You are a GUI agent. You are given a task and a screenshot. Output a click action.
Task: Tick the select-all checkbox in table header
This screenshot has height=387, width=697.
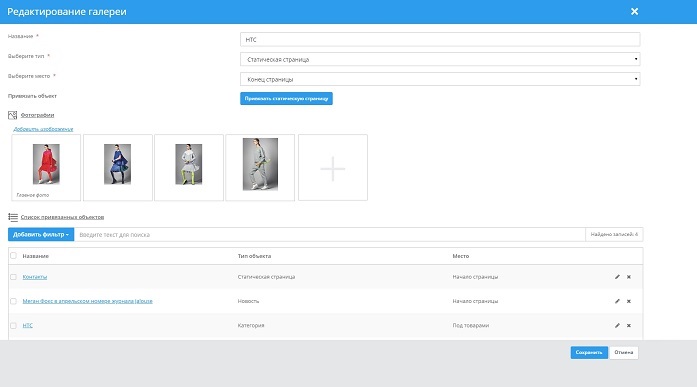[x=13, y=255]
